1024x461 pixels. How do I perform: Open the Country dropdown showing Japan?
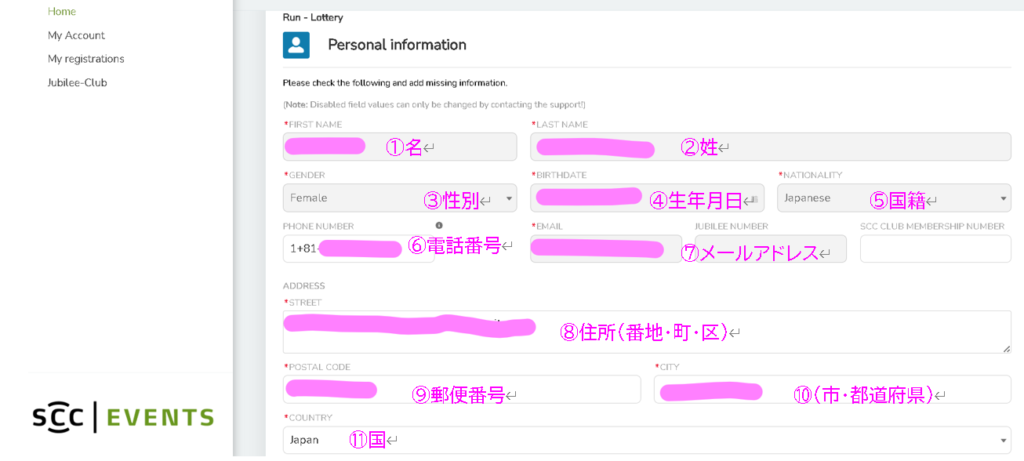(646, 440)
